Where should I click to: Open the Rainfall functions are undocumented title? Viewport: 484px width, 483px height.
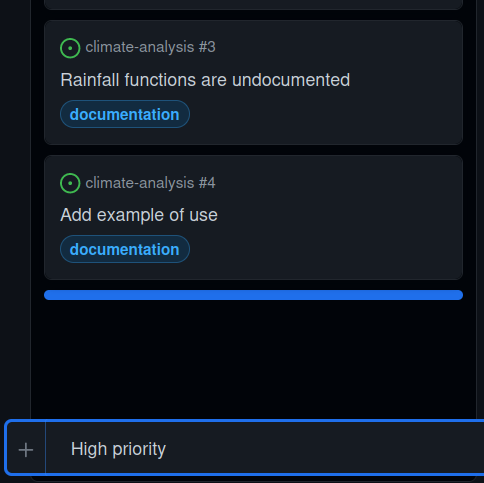point(205,80)
